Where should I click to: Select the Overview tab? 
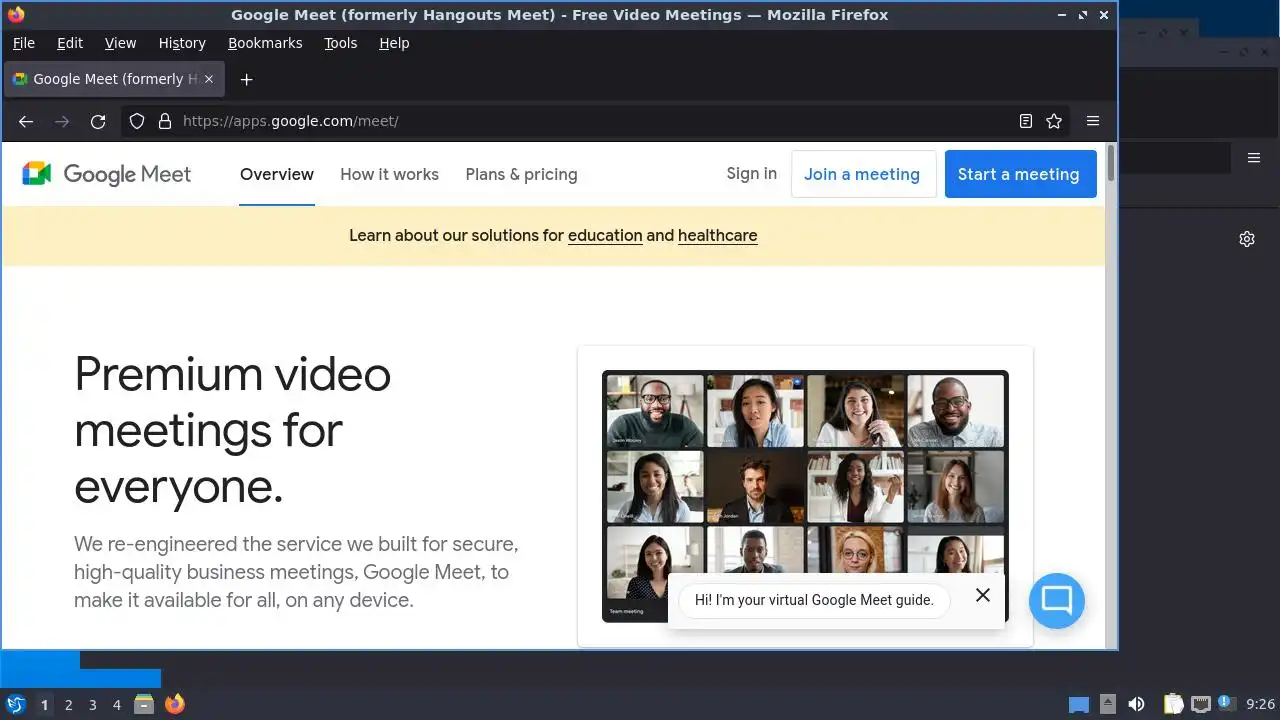(x=277, y=174)
